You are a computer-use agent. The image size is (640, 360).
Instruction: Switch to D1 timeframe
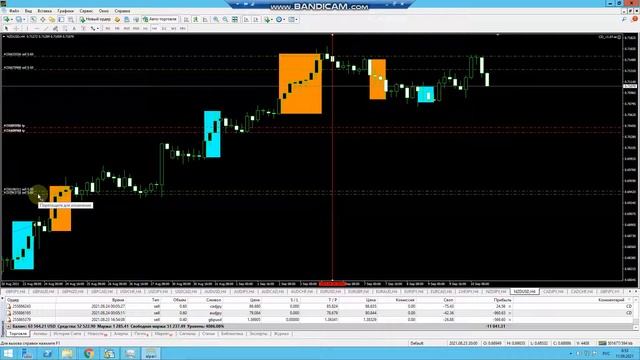pos(164,28)
